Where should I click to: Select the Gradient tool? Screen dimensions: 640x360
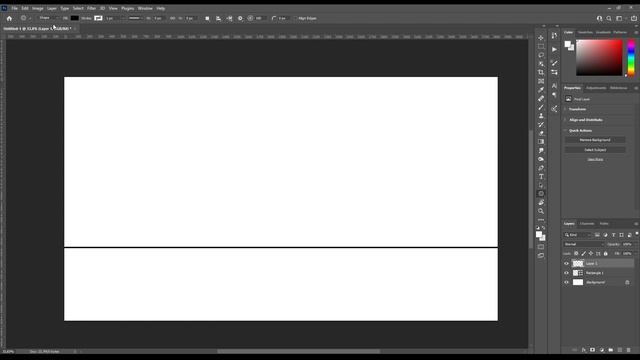(541, 142)
